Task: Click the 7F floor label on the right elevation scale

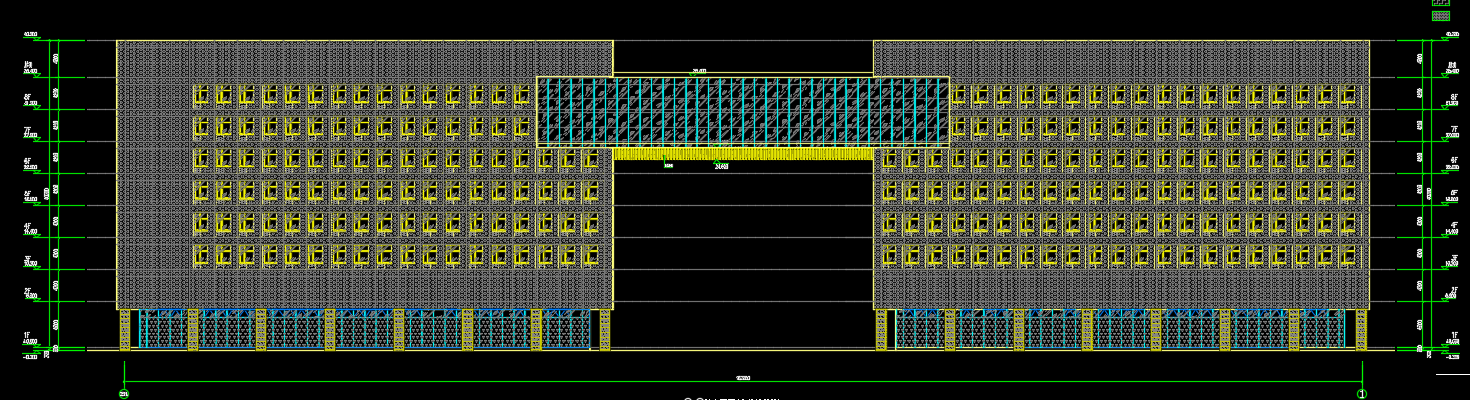Action: point(1453,129)
